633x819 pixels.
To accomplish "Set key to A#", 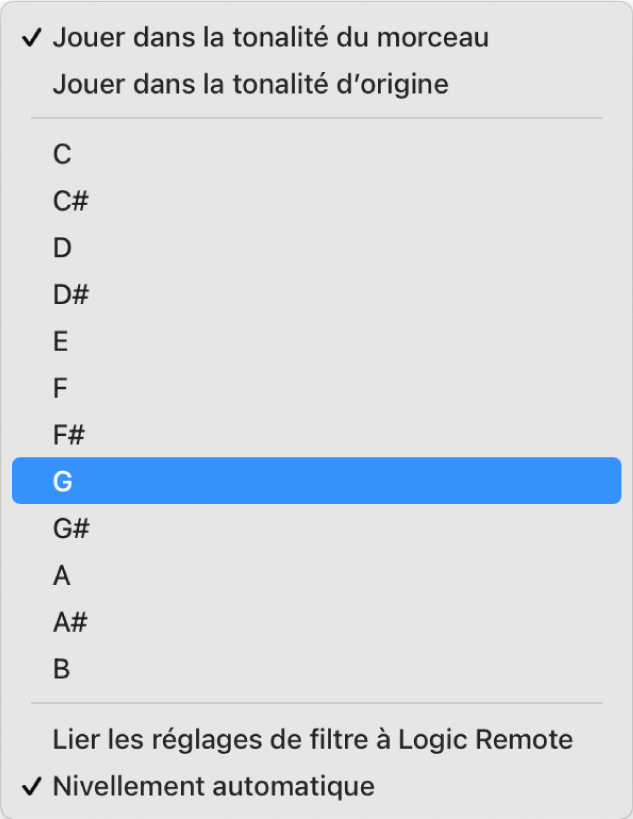I will (70, 623).
